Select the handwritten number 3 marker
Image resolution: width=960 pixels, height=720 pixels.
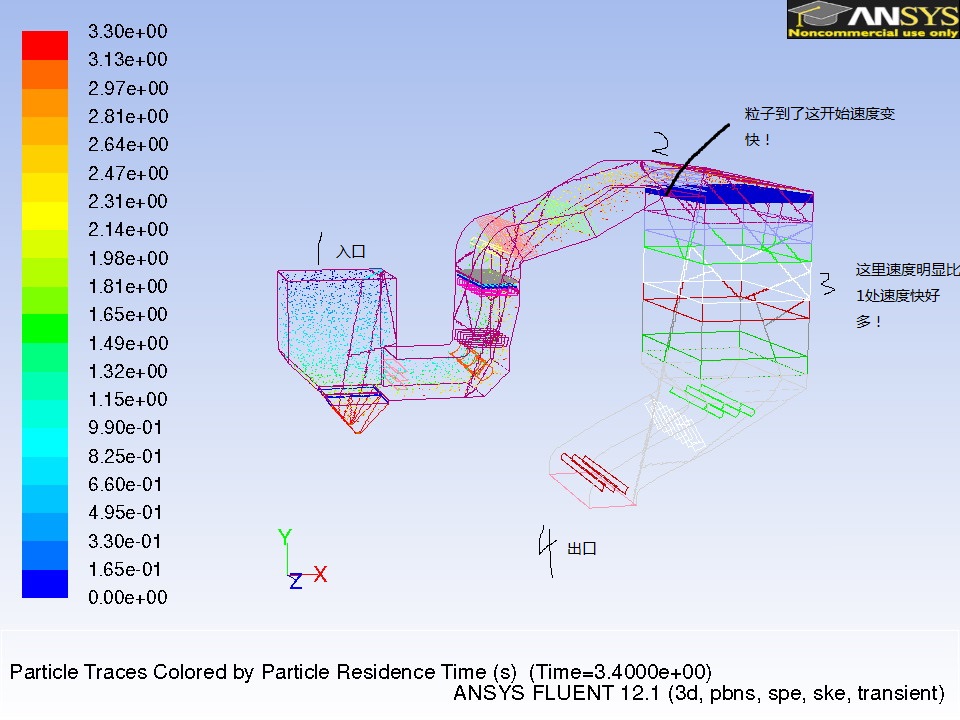click(826, 283)
